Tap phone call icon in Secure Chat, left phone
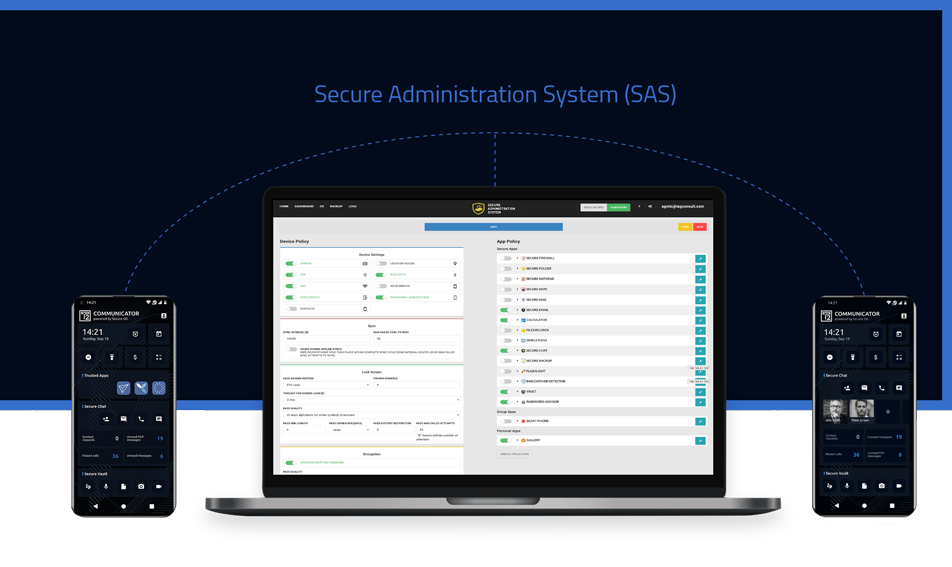Viewport: 952px width, 567px height. tap(141, 419)
